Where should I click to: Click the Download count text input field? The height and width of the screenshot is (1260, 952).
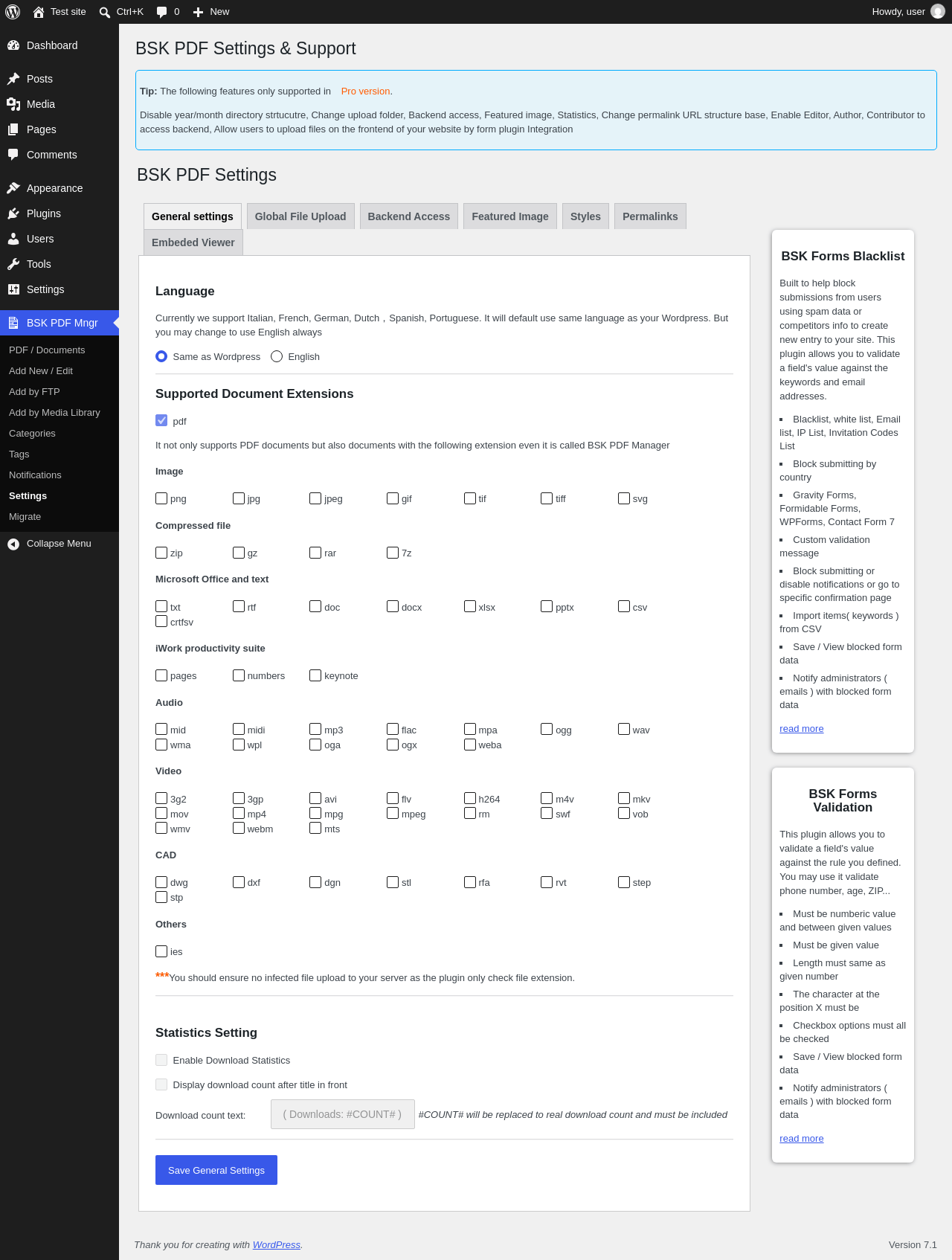tap(343, 1114)
